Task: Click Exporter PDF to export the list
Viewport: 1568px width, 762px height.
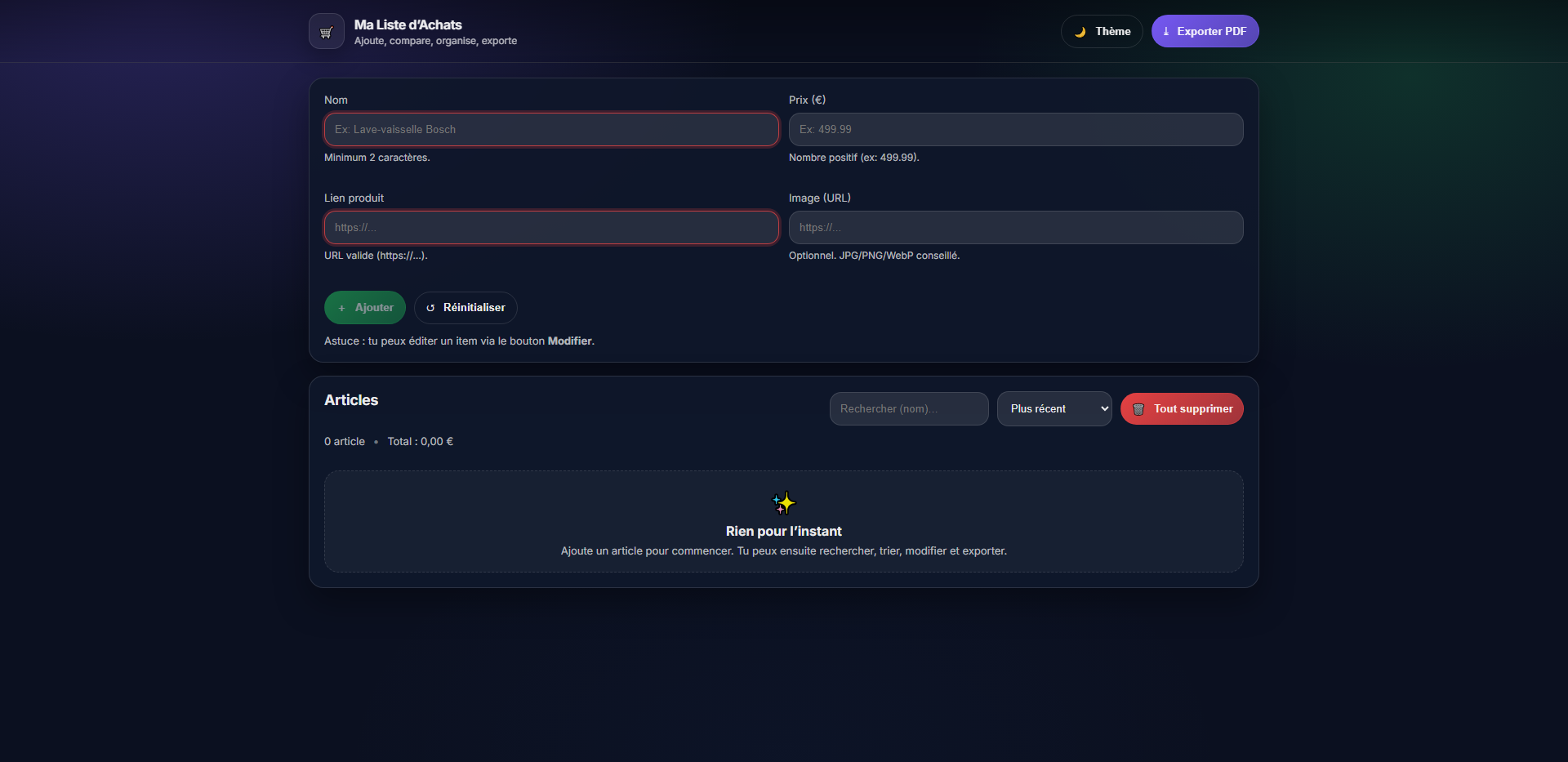Action: (x=1205, y=31)
